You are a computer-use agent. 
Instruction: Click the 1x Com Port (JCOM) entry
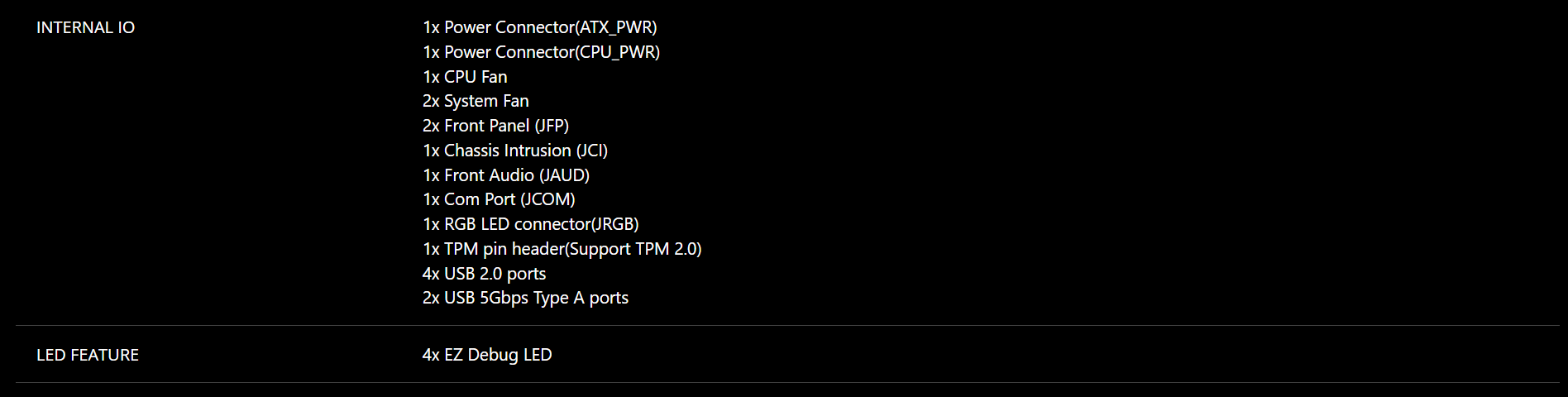499,199
